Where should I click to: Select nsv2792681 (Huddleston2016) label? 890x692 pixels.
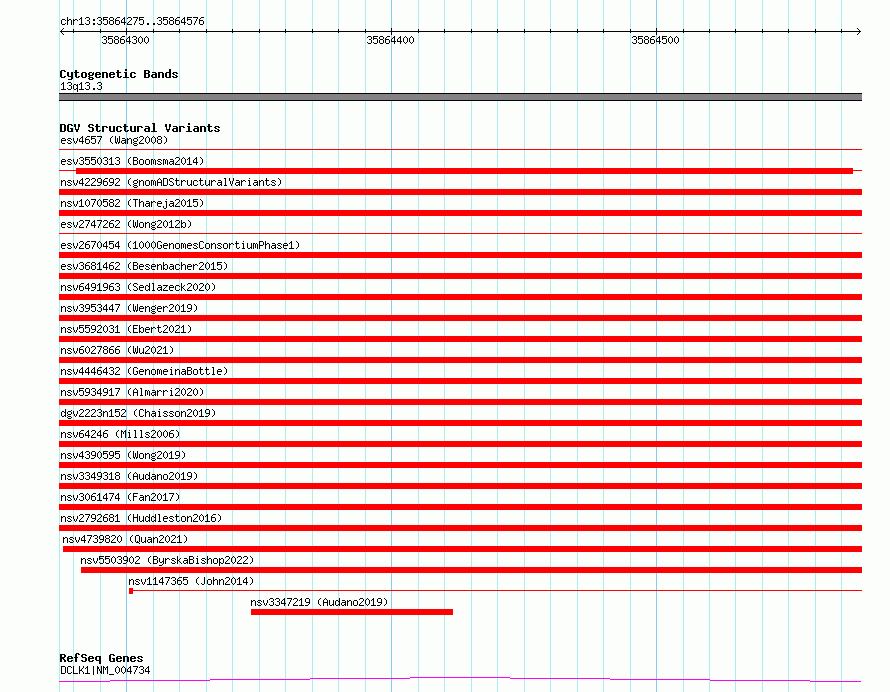(141, 518)
